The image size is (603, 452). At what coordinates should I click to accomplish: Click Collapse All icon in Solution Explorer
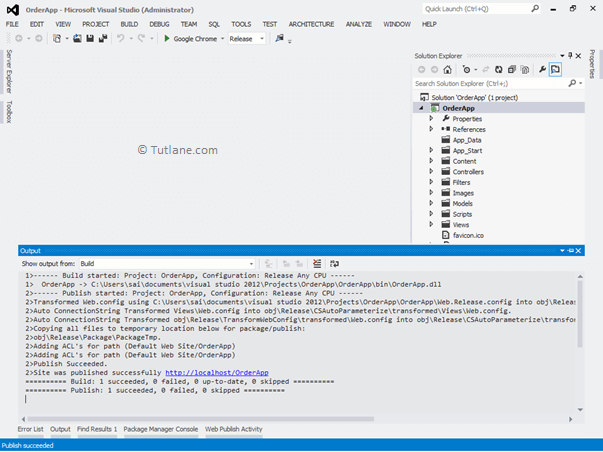coord(511,70)
